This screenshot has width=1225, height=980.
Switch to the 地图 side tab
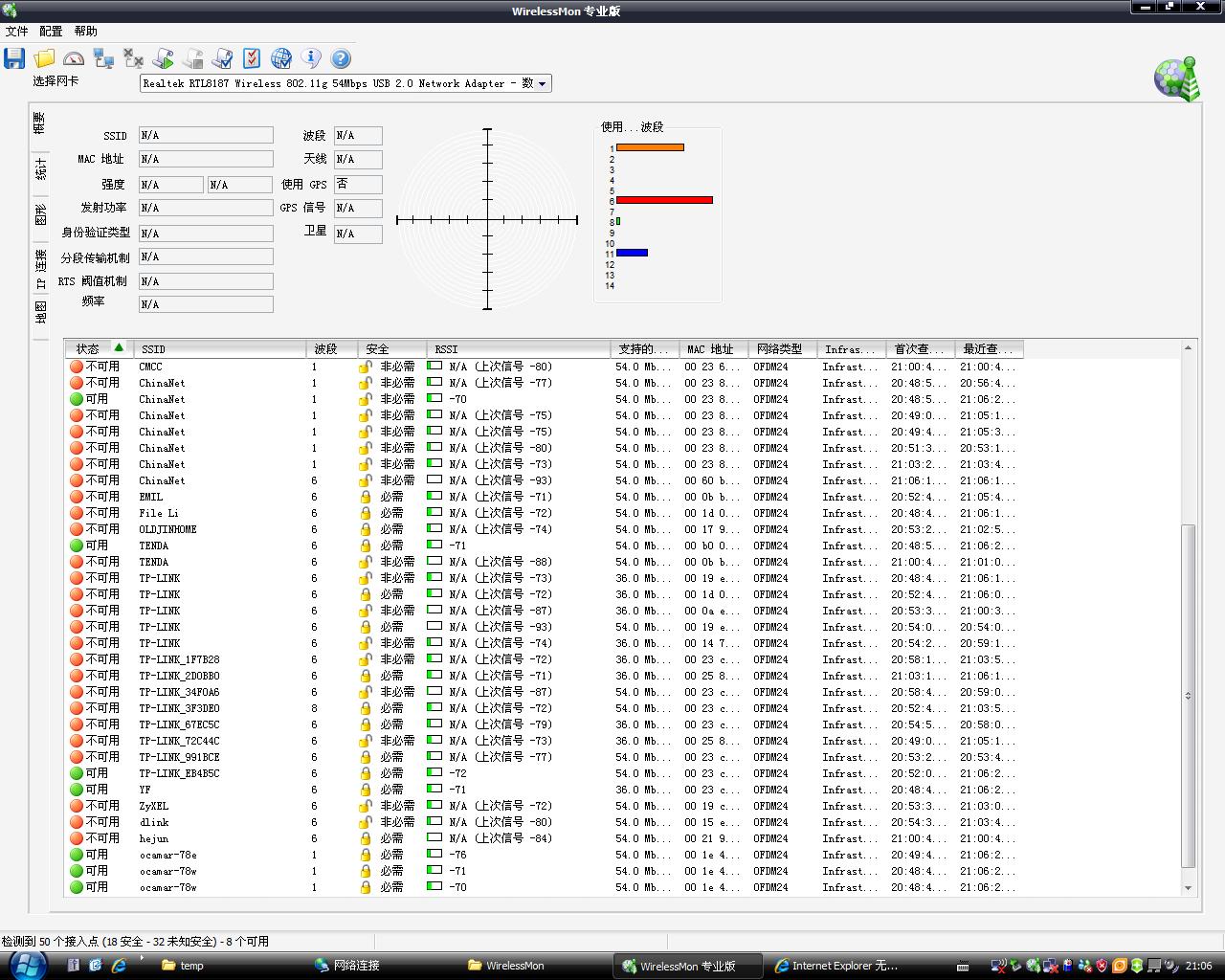(40, 312)
